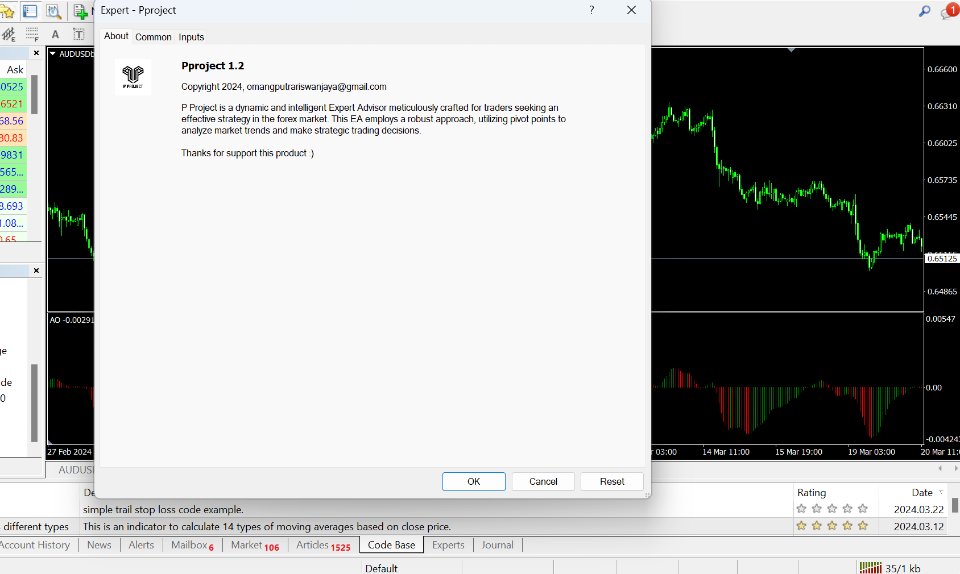This screenshot has height=574, width=960.
Task: Click the 'Thanks for support this product' text
Action: click(247, 153)
